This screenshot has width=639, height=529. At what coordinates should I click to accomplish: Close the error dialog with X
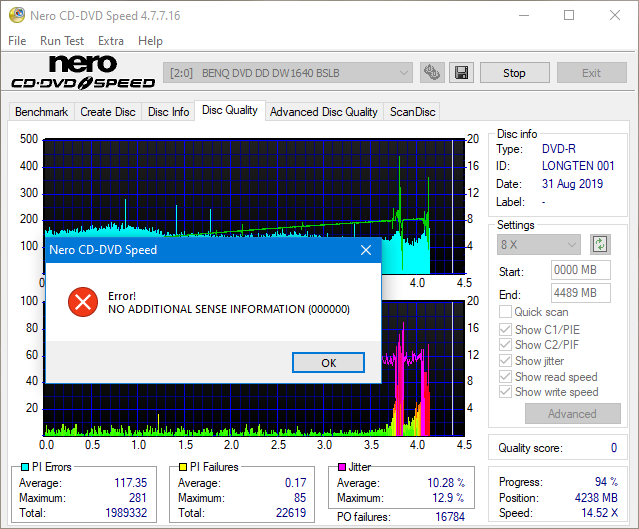[366, 250]
